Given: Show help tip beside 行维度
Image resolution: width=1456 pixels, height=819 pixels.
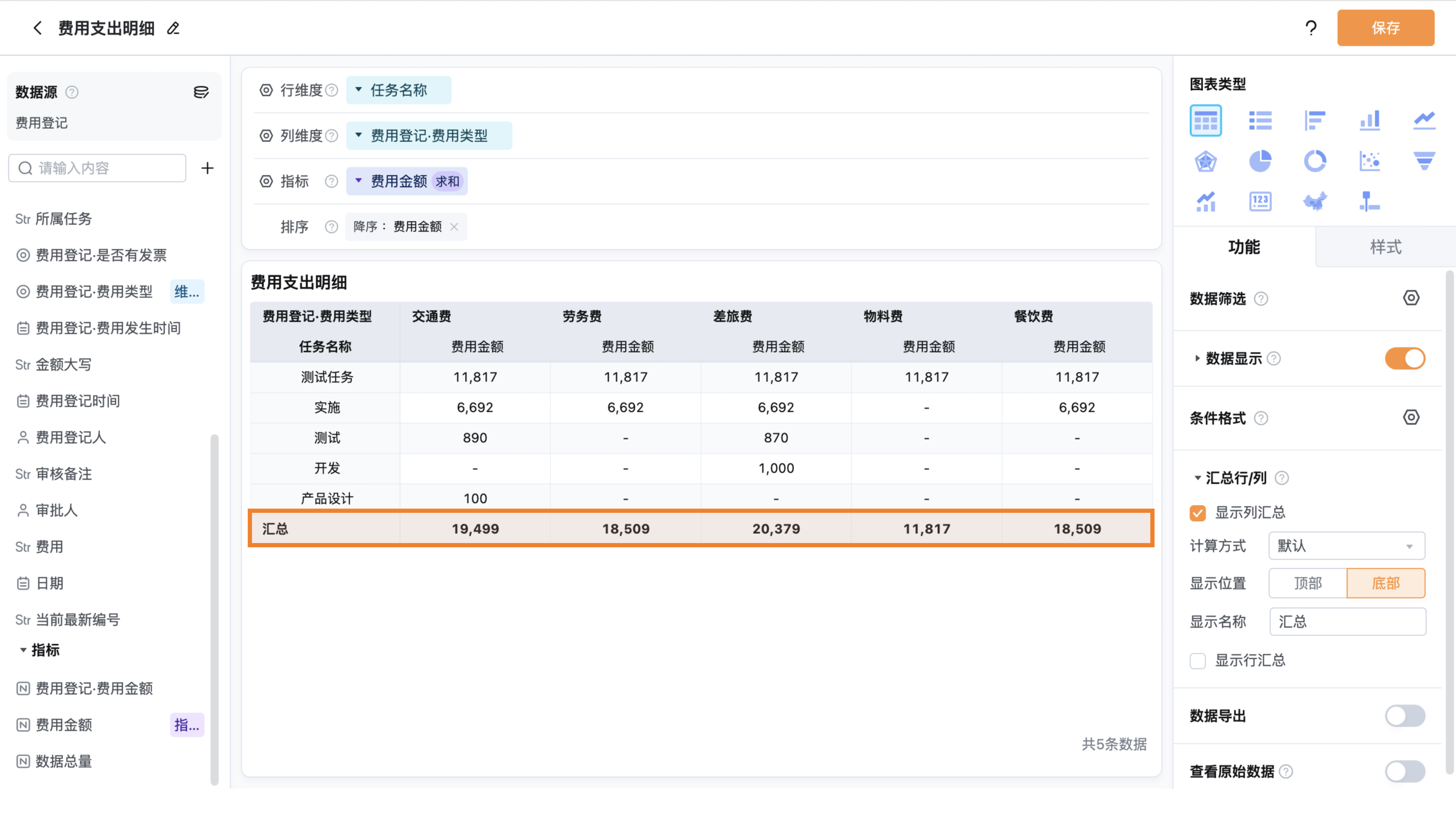Looking at the screenshot, I should pyautogui.click(x=332, y=90).
